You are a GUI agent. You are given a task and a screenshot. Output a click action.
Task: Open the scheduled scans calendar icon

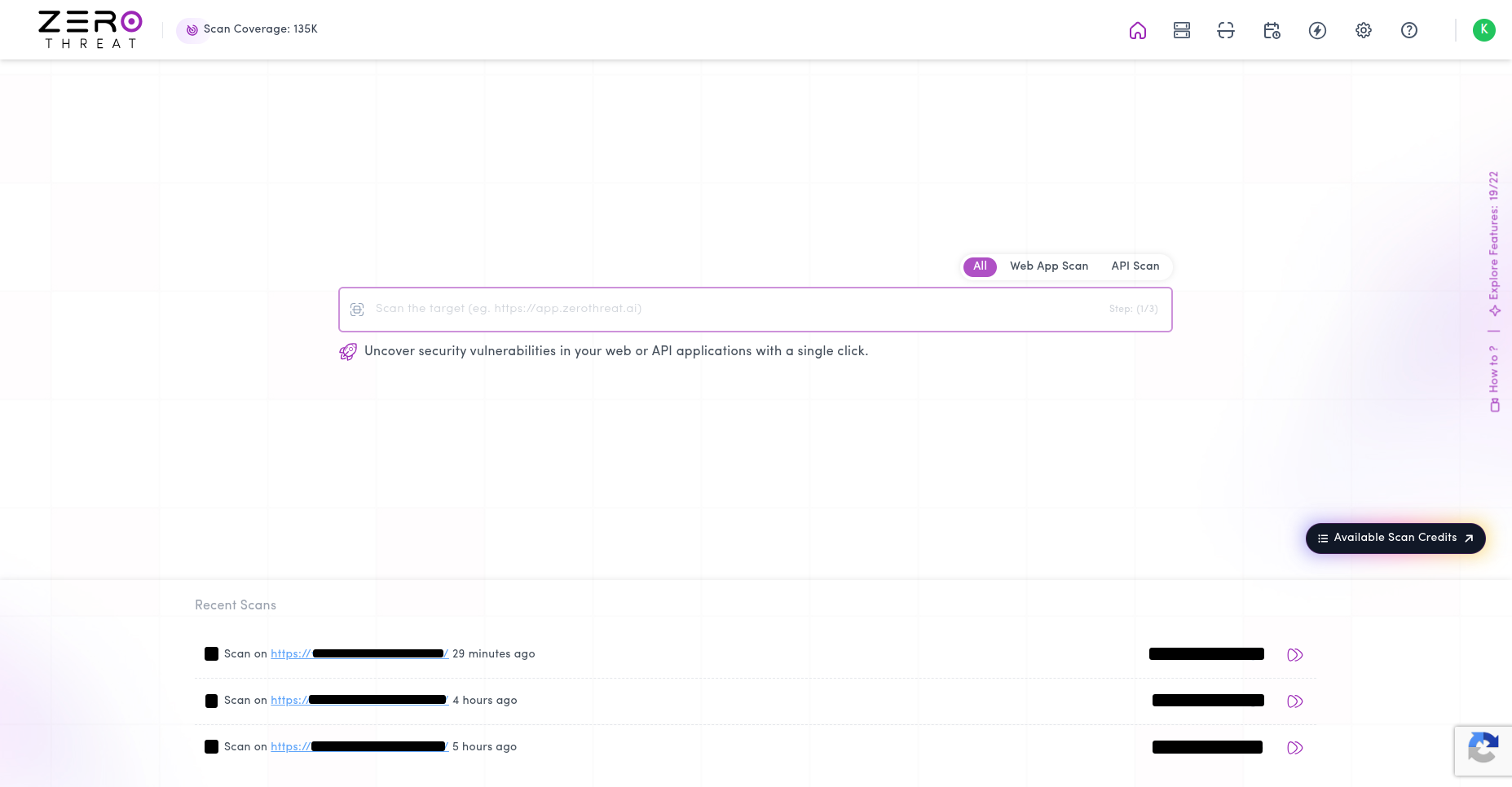click(1272, 30)
